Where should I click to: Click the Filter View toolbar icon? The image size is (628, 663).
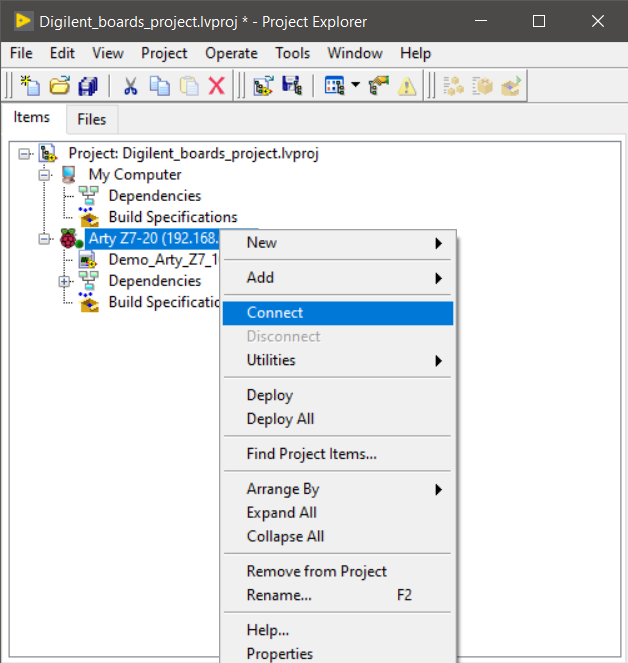pos(334,86)
